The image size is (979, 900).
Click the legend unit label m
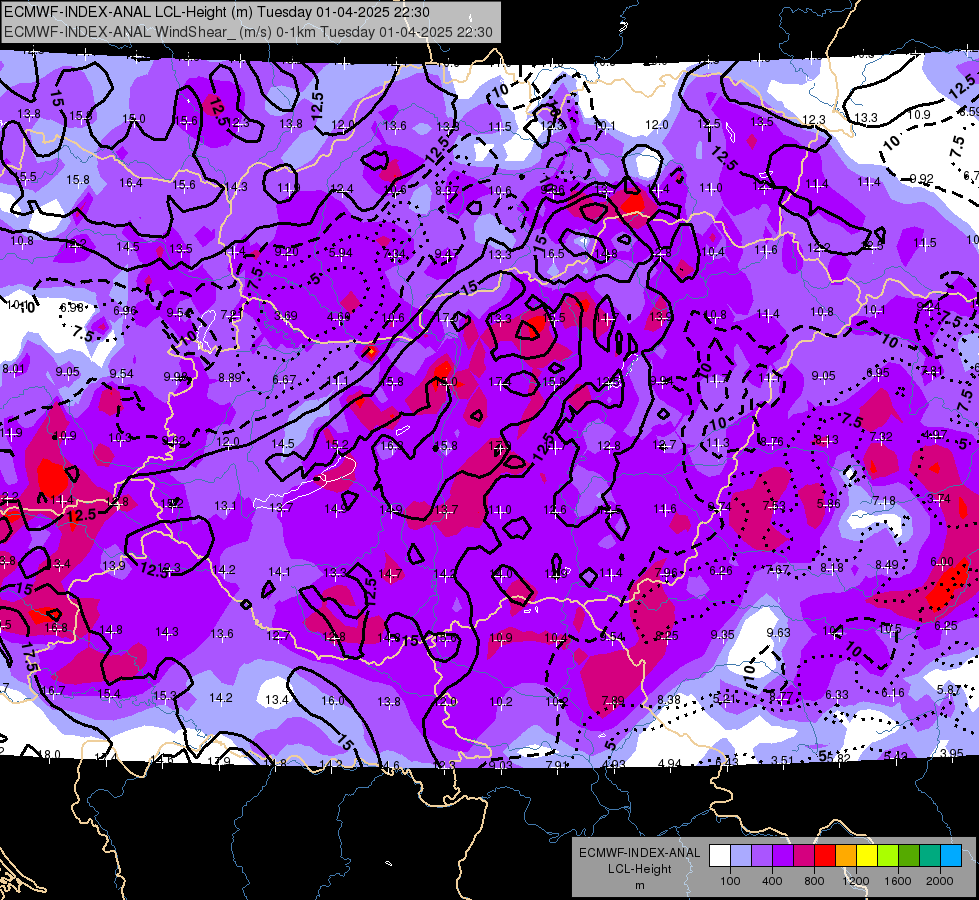click(640, 885)
